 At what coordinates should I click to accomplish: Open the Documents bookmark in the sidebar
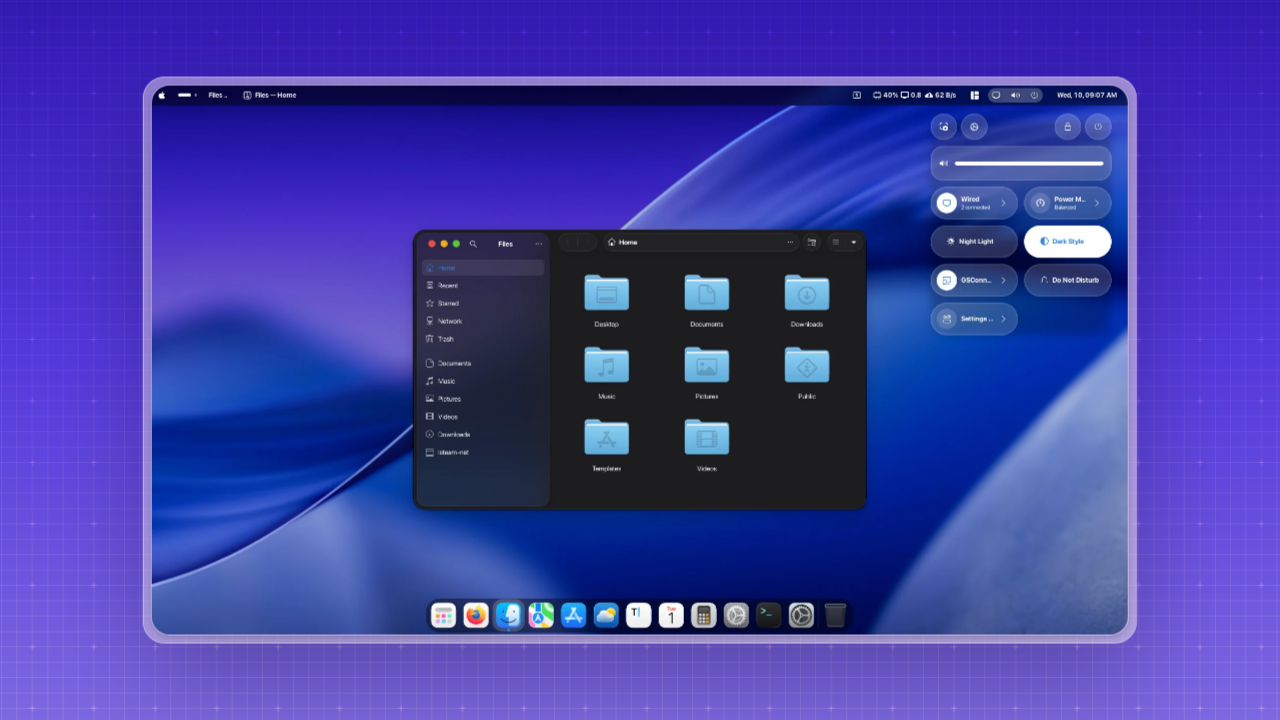[x=483, y=363]
